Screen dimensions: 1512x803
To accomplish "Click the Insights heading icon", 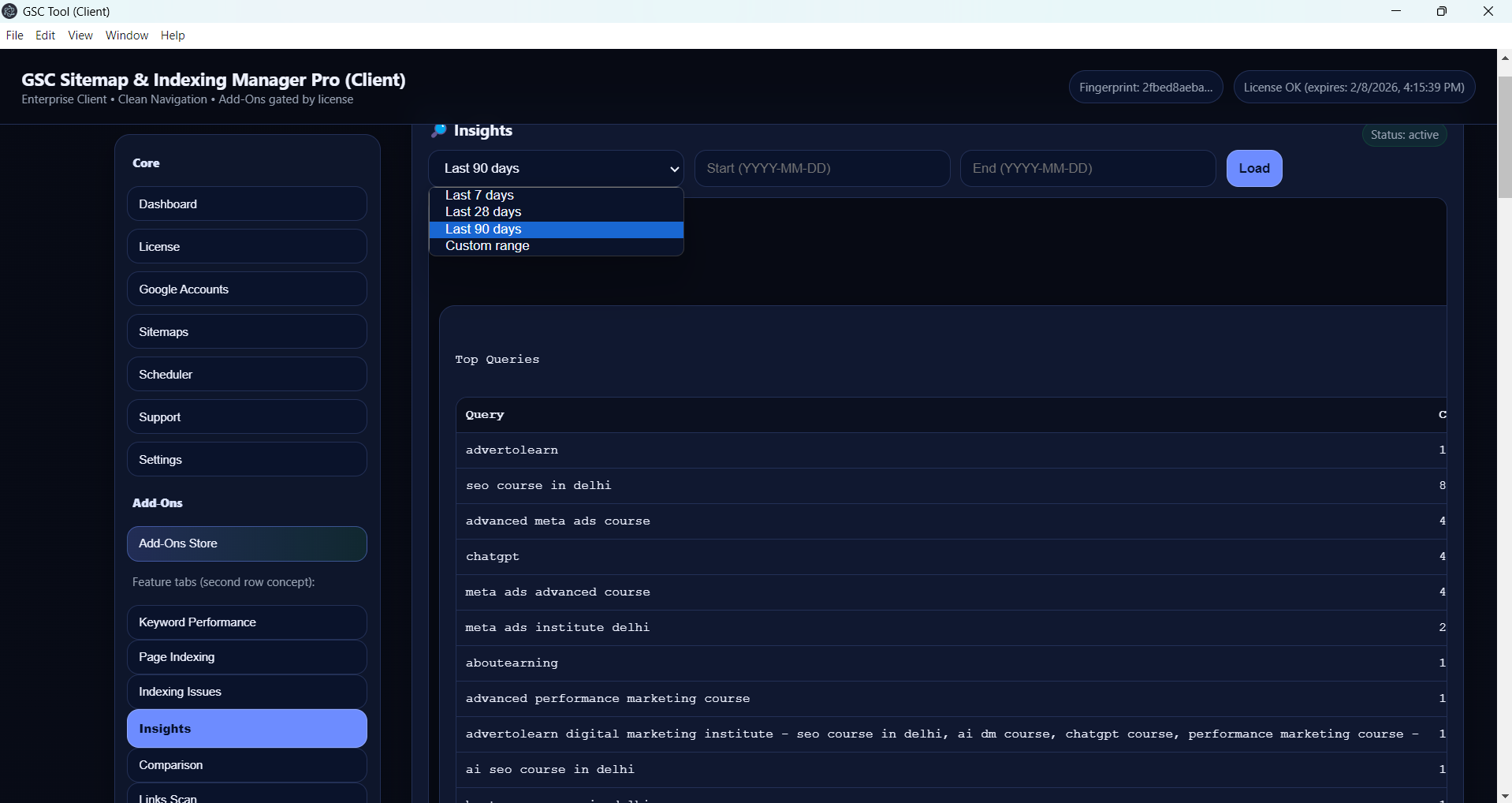I will pyautogui.click(x=439, y=131).
